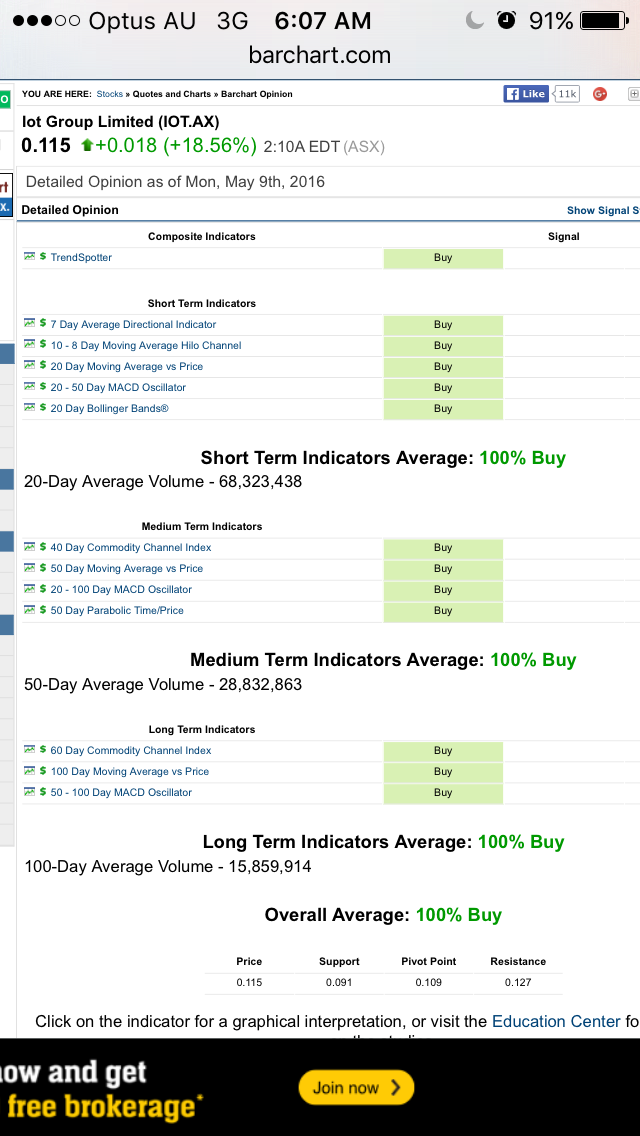The width and height of the screenshot is (640, 1136).
Task: Open 20 Day Bollinger Bands link
Action: point(109,409)
